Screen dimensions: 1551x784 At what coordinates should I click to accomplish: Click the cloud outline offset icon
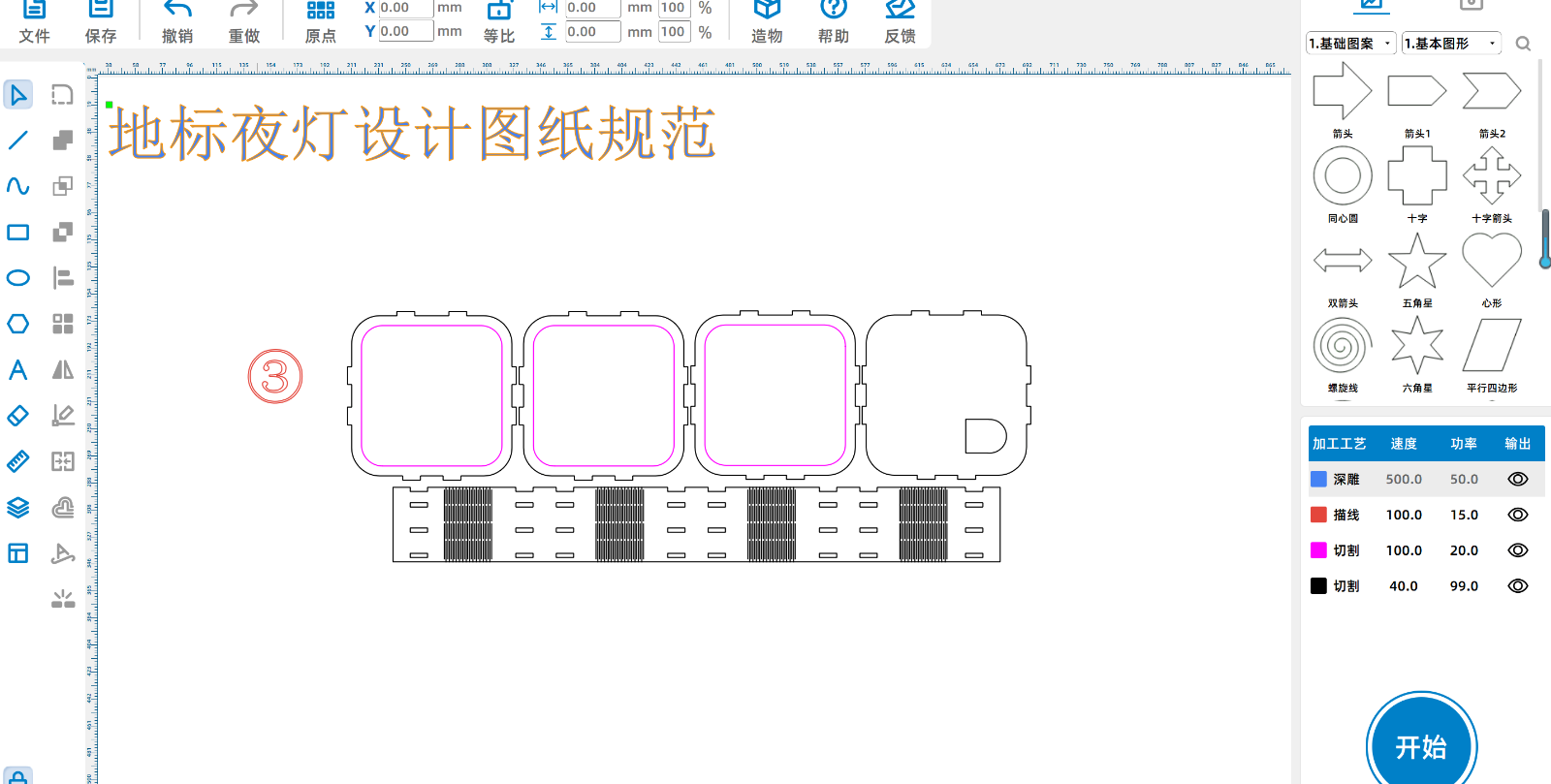tap(62, 508)
